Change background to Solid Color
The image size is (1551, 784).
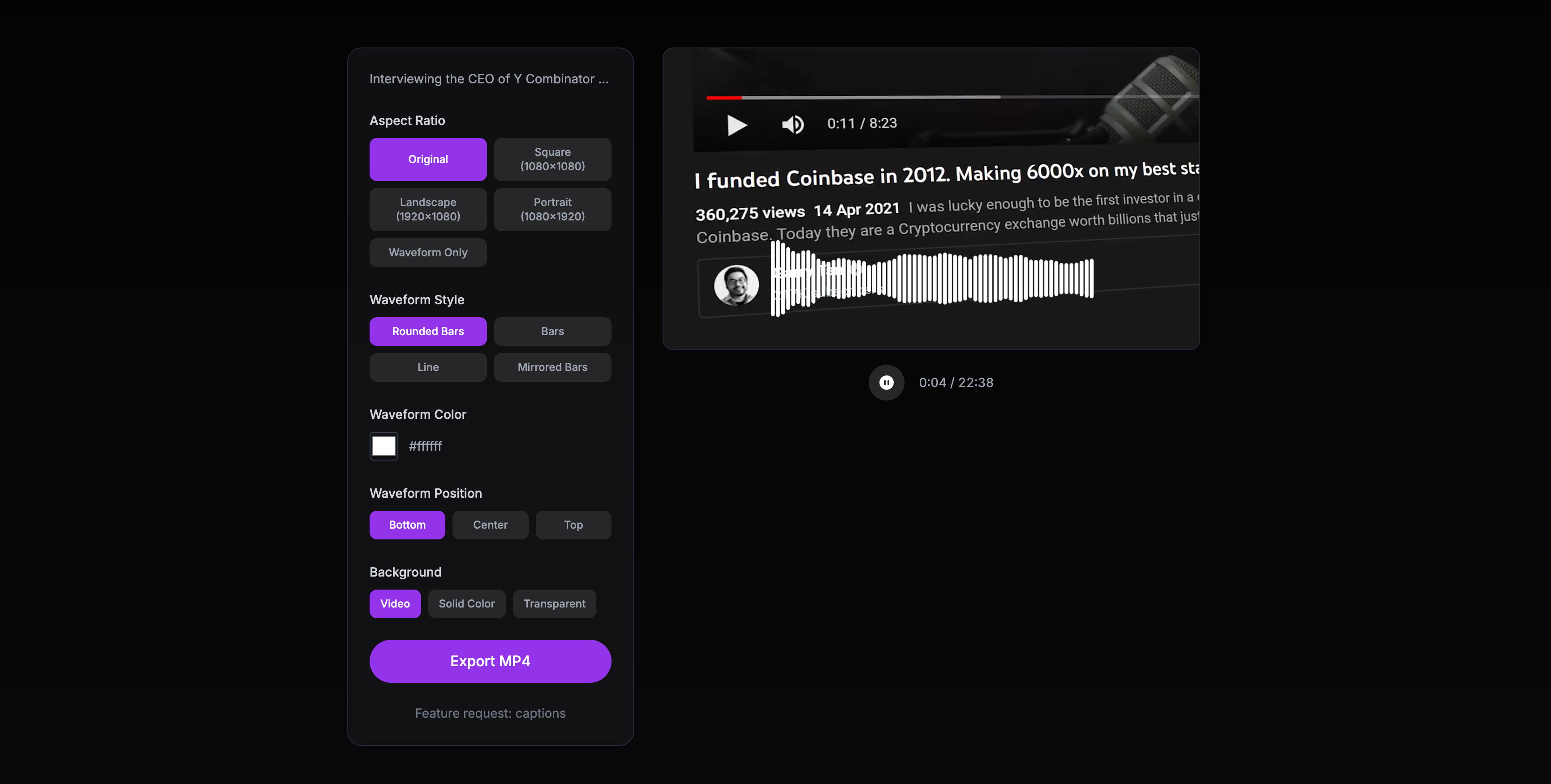[x=467, y=603]
